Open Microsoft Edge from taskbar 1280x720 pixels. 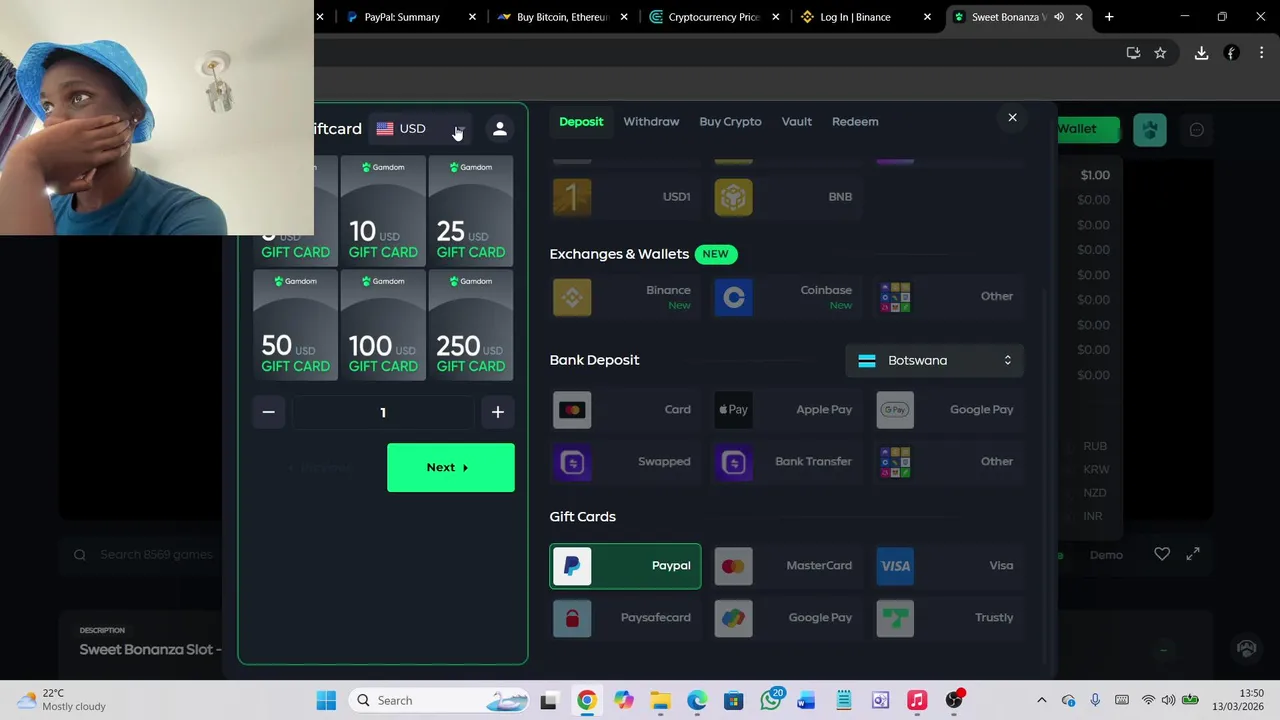coord(697,701)
